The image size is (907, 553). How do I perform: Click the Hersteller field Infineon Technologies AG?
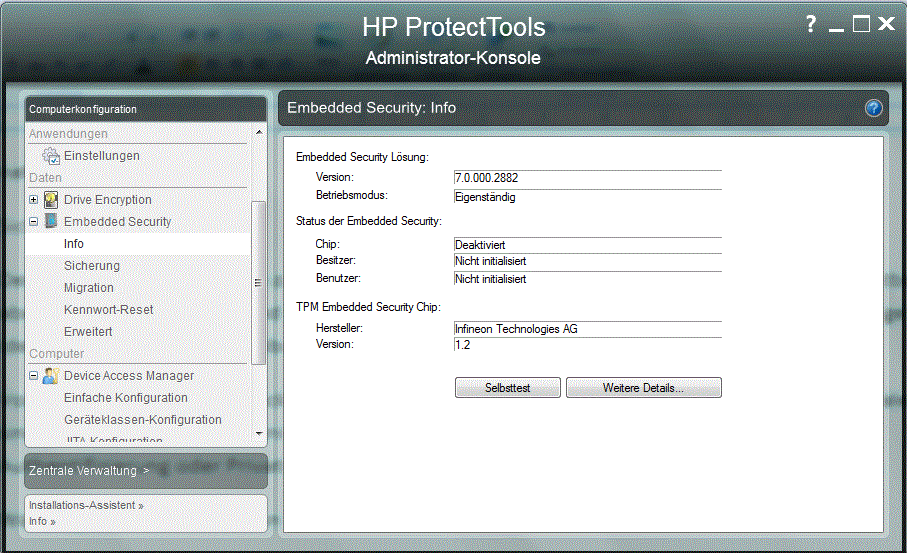[x=588, y=329]
